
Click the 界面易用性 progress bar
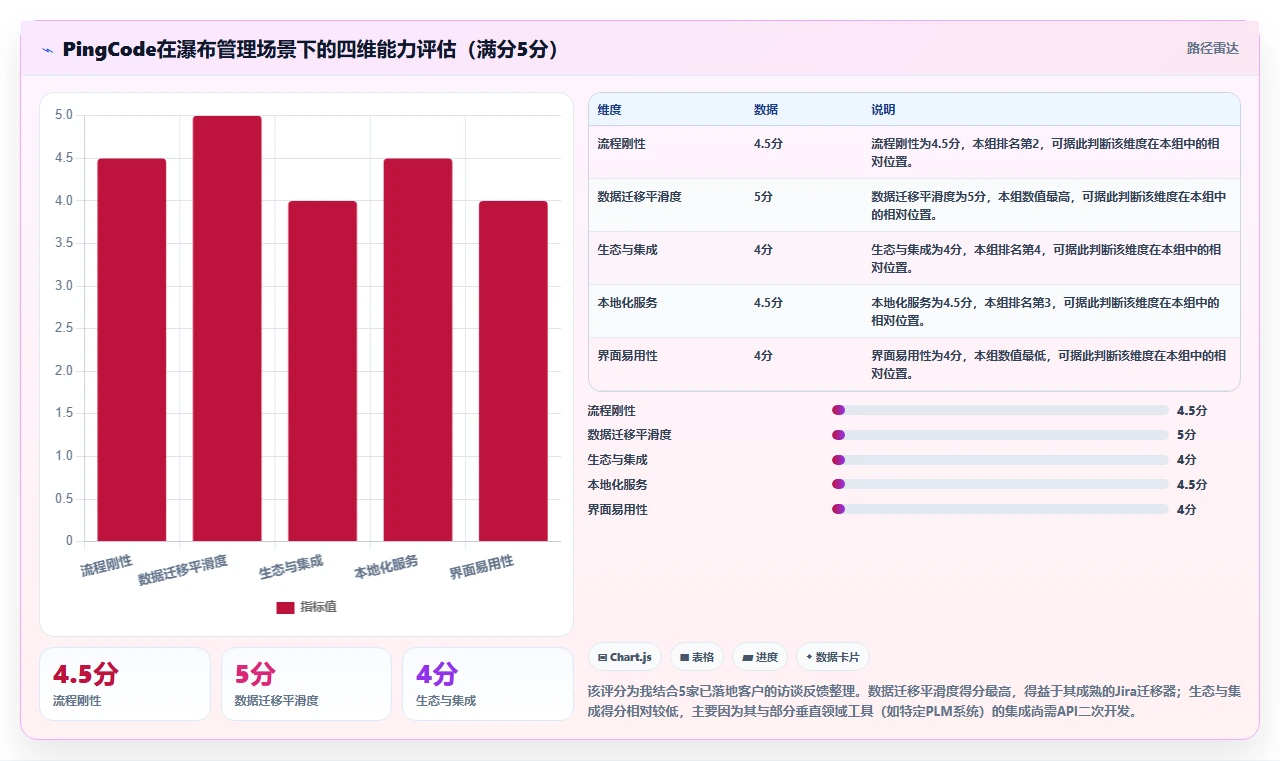1000,509
